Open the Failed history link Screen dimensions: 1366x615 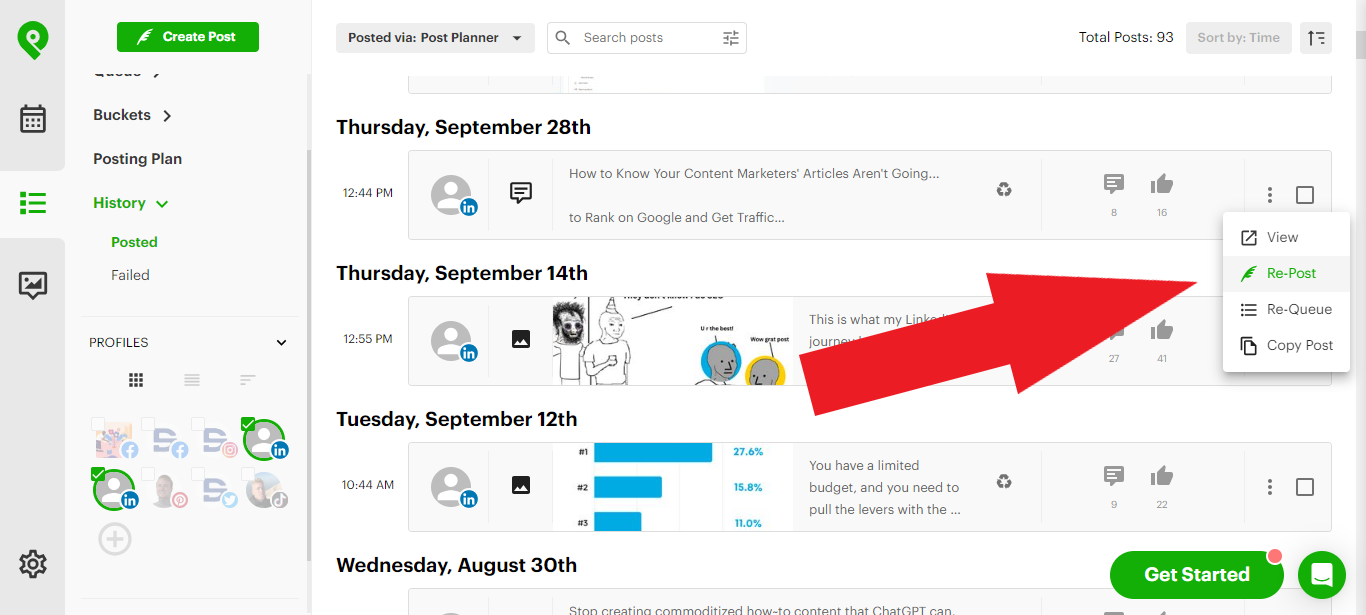click(x=130, y=275)
